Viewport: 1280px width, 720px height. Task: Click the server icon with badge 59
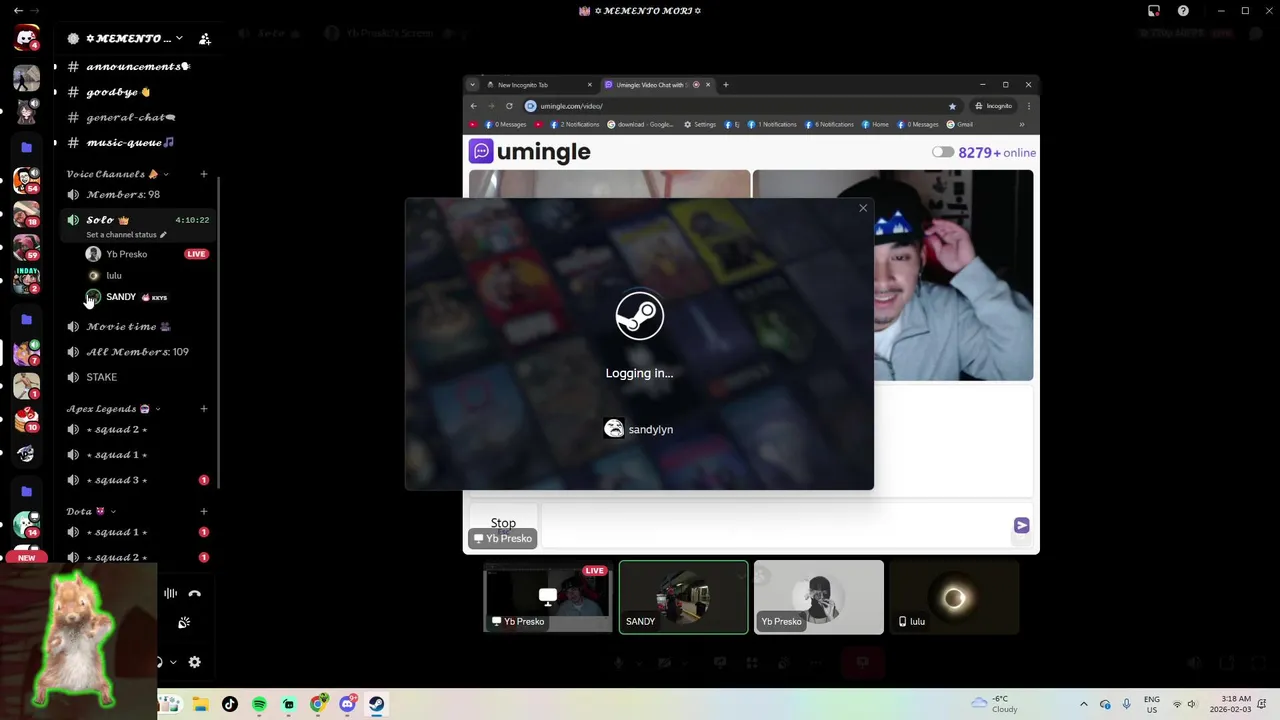tap(27, 246)
